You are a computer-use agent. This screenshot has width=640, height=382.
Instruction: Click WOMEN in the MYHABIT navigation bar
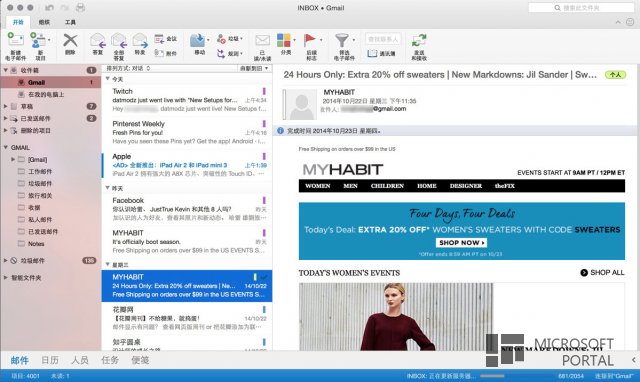318,186
